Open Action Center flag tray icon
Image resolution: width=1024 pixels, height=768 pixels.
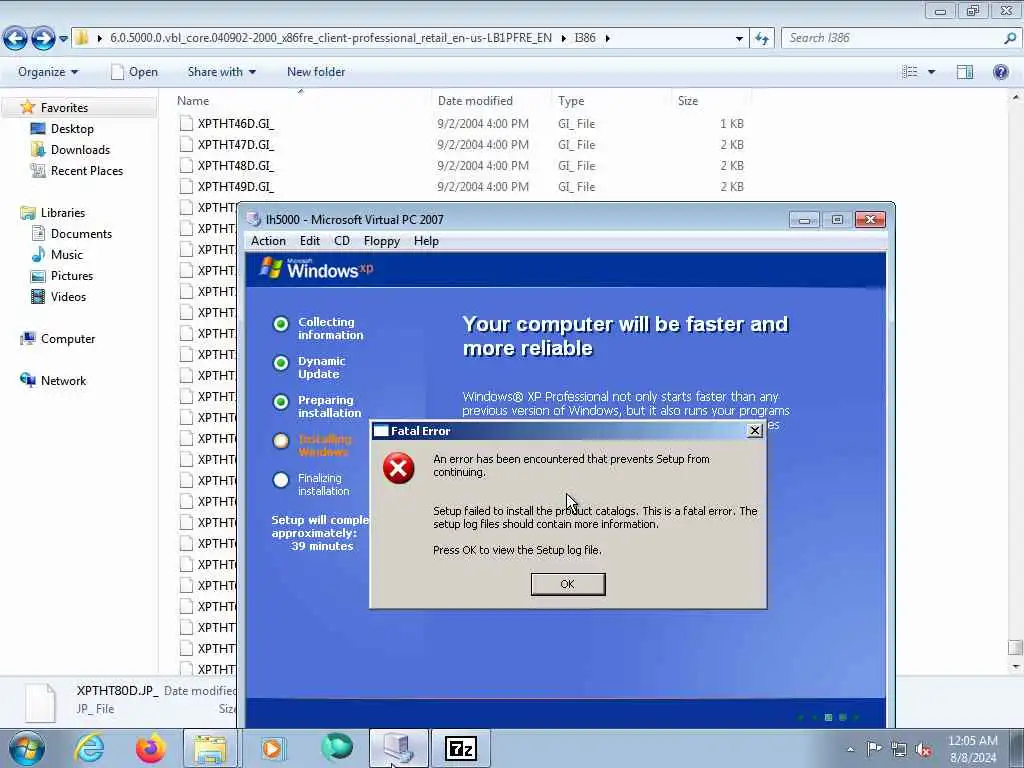pos(874,748)
